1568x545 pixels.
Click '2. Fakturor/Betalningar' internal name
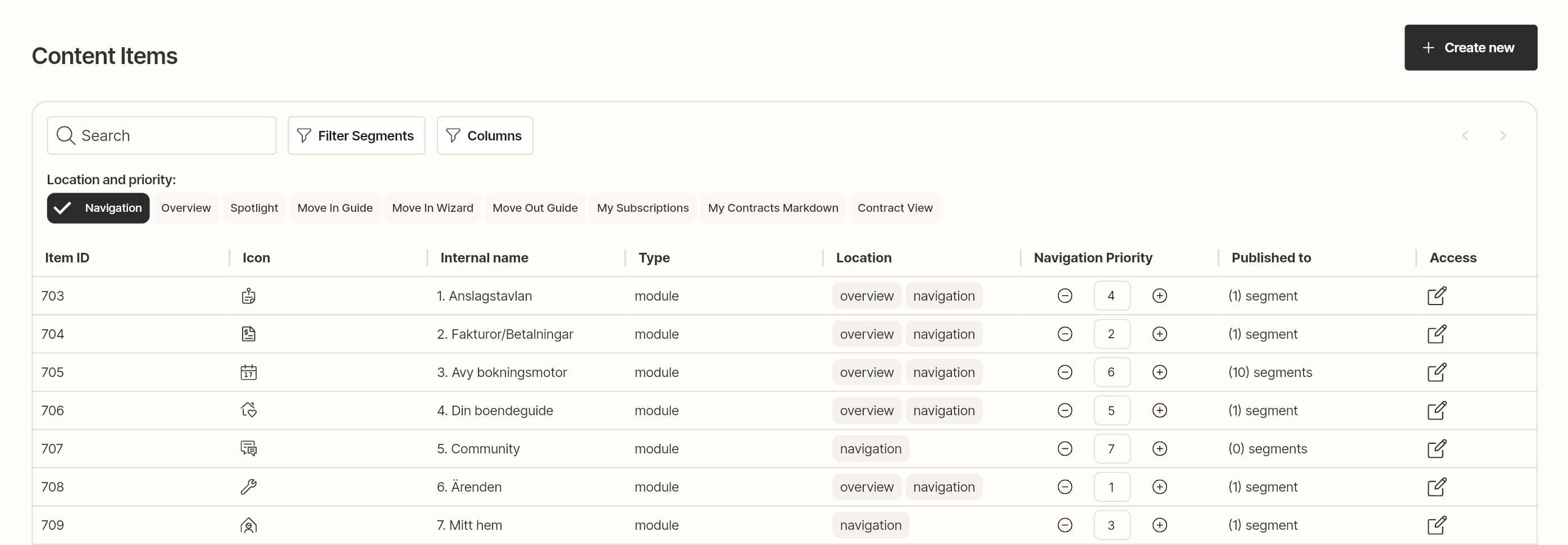pyautogui.click(x=505, y=334)
